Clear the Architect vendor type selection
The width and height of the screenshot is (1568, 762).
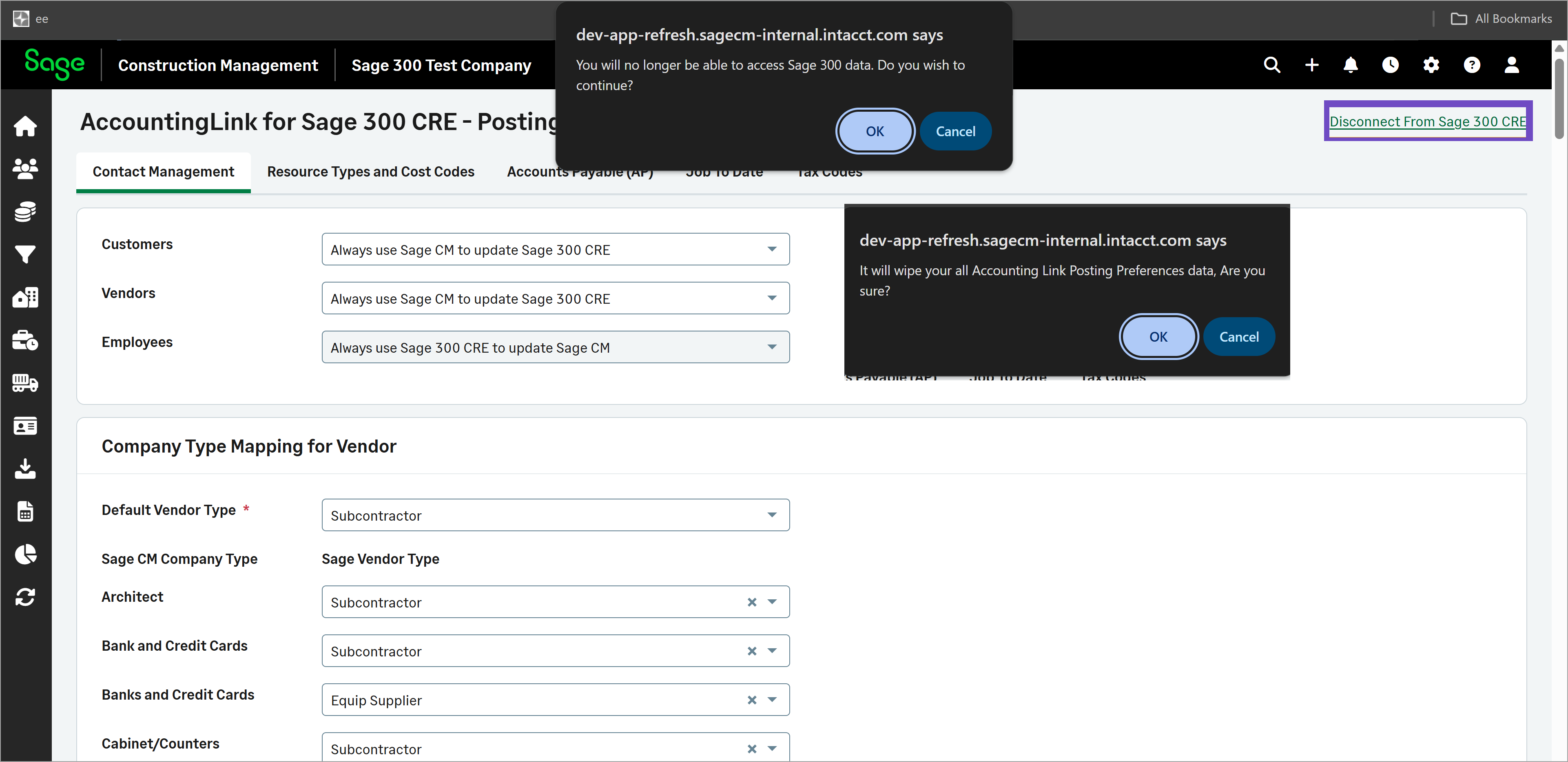pyautogui.click(x=752, y=603)
